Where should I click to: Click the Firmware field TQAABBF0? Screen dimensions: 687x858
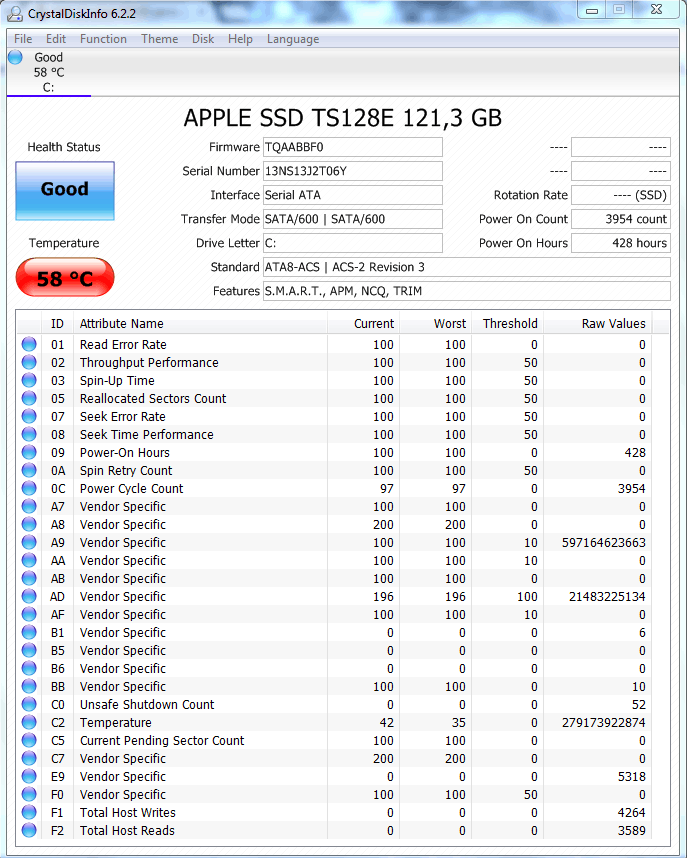click(353, 147)
